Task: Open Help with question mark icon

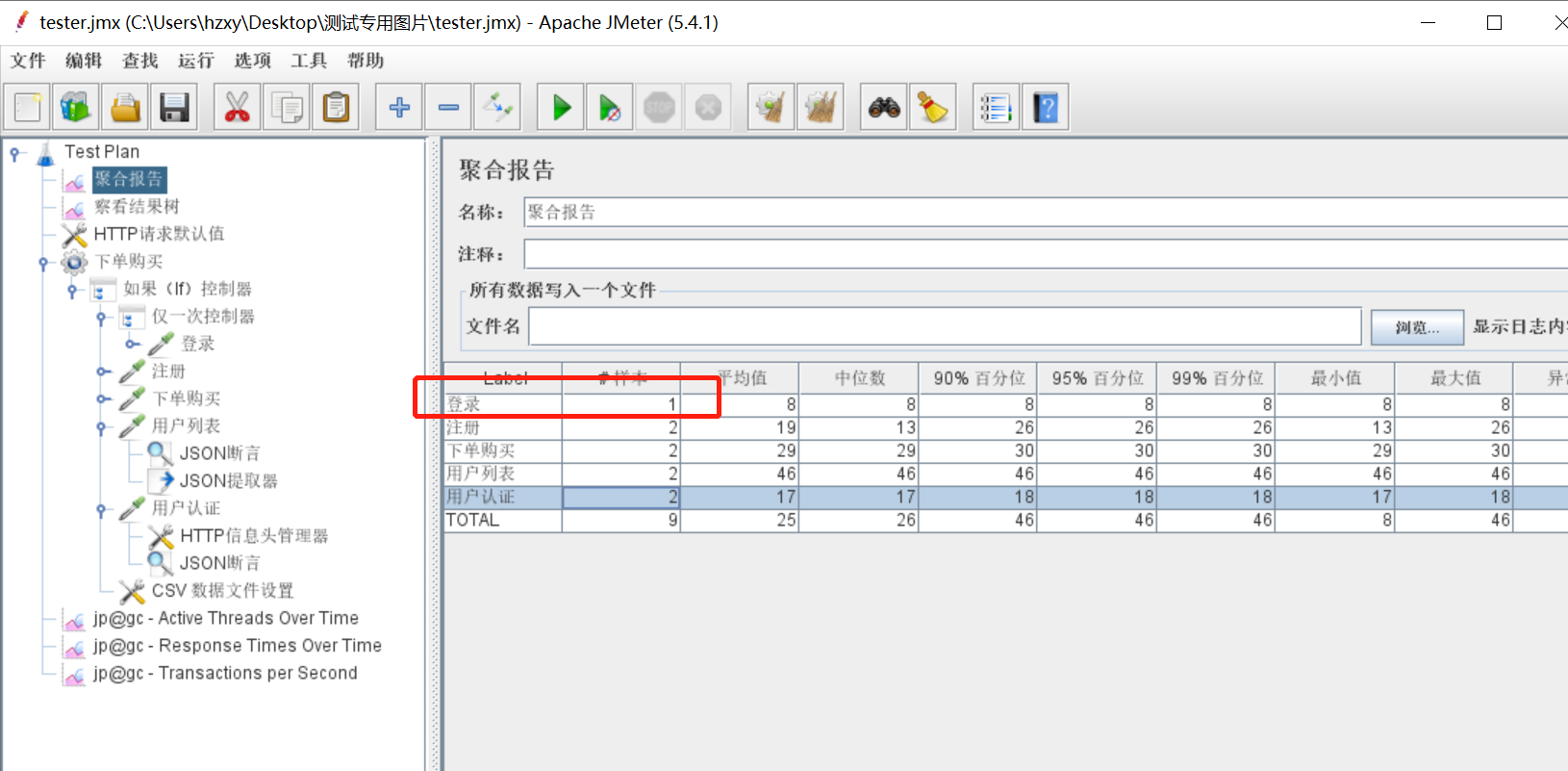Action: (x=1046, y=107)
